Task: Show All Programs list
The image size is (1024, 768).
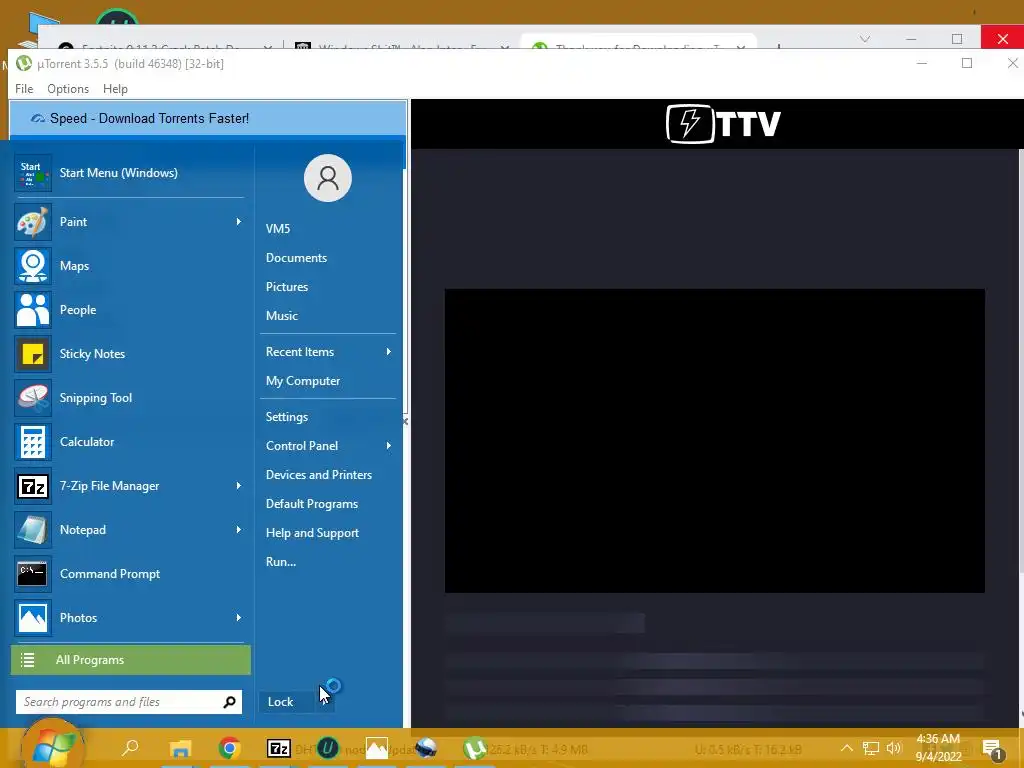Action: coord(131,660)
